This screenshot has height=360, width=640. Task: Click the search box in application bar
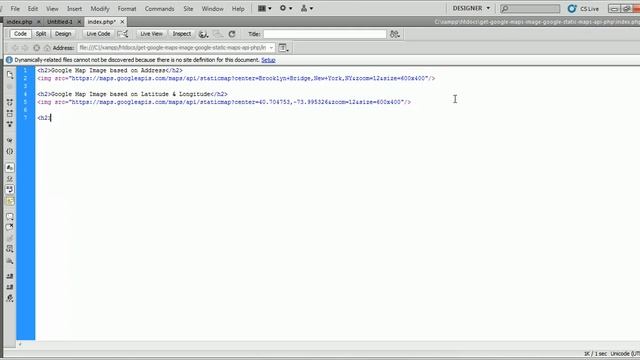pyautogui.click(x=530, y=9)
